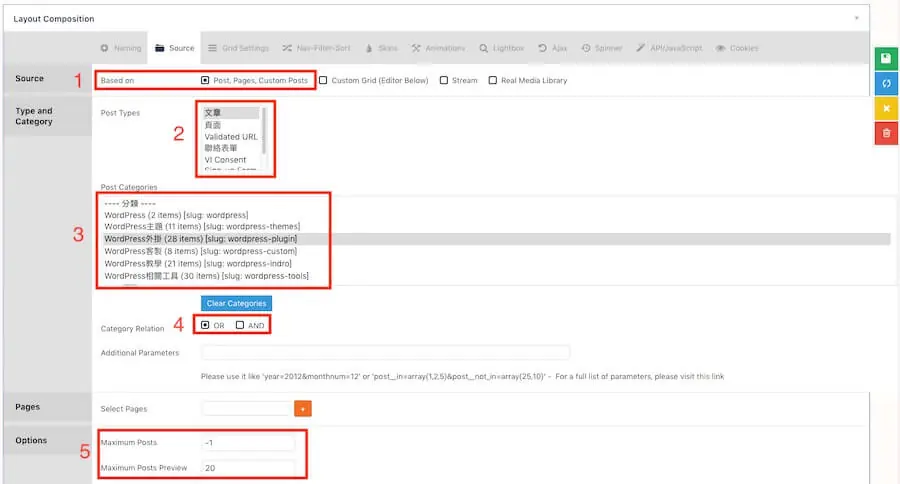Select WordPress (2 items) category
Screen dimensions: 900x484
pos(496,215)
